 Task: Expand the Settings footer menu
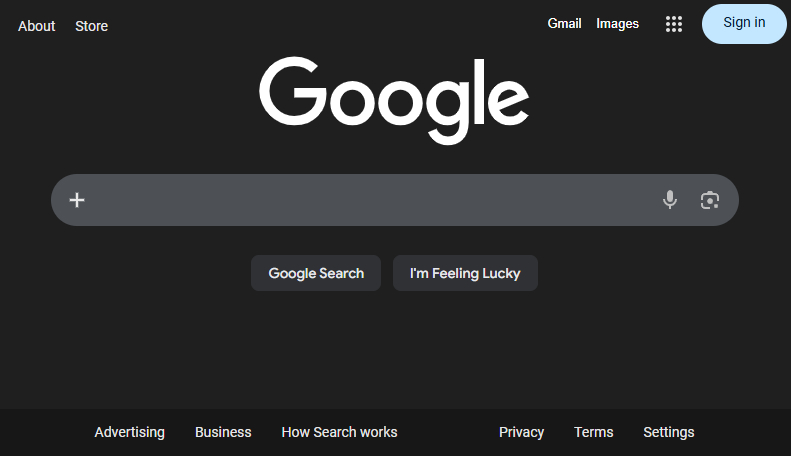point(668,432)
